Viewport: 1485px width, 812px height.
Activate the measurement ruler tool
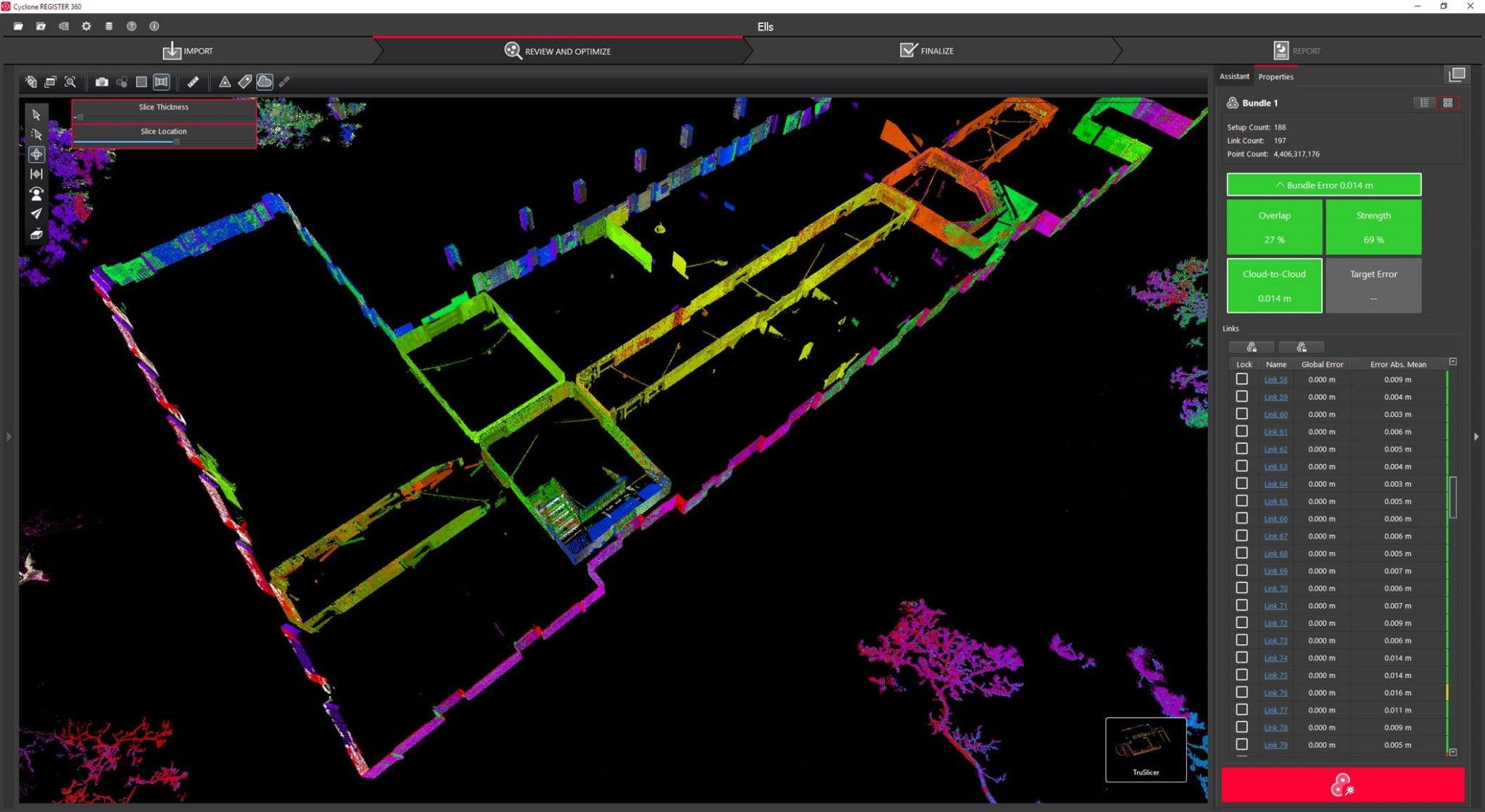point(193,82)
